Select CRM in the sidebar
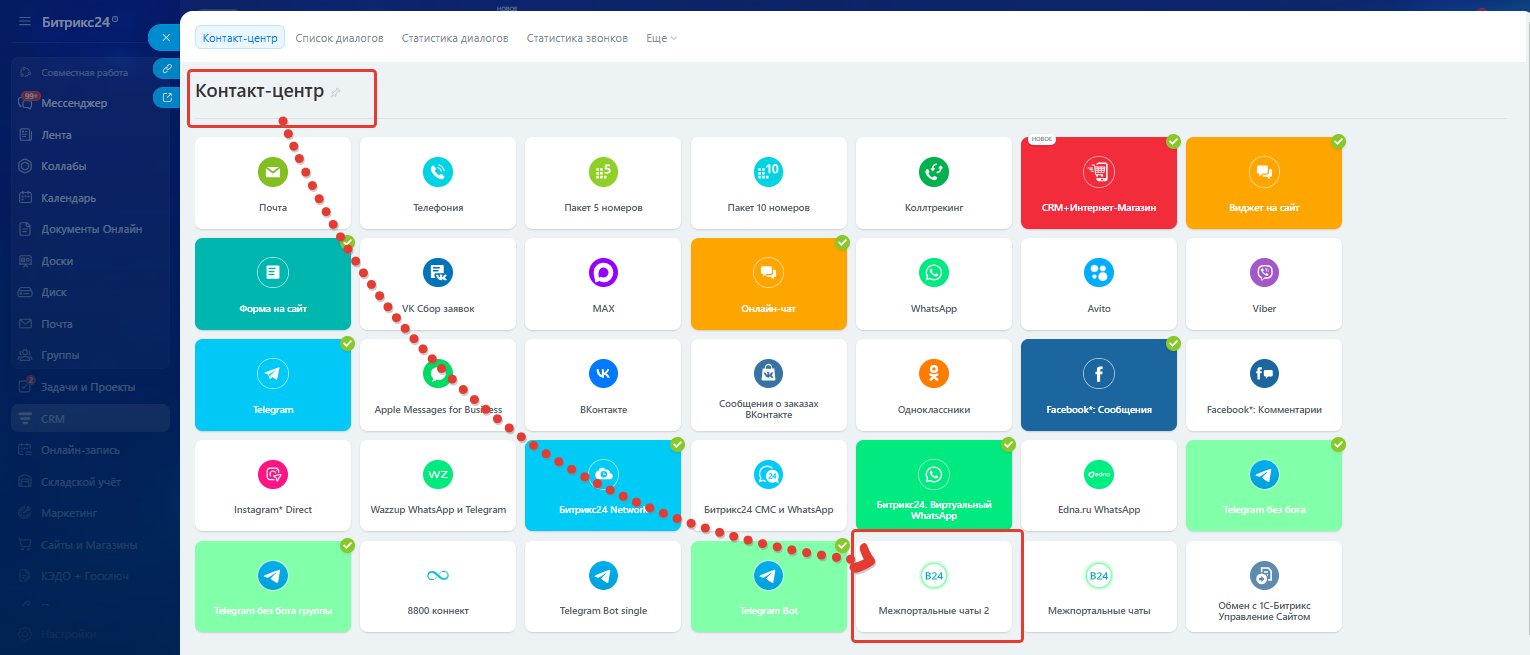The width and height of the screenshot is (1530, 655). click(x=90, y=419)
